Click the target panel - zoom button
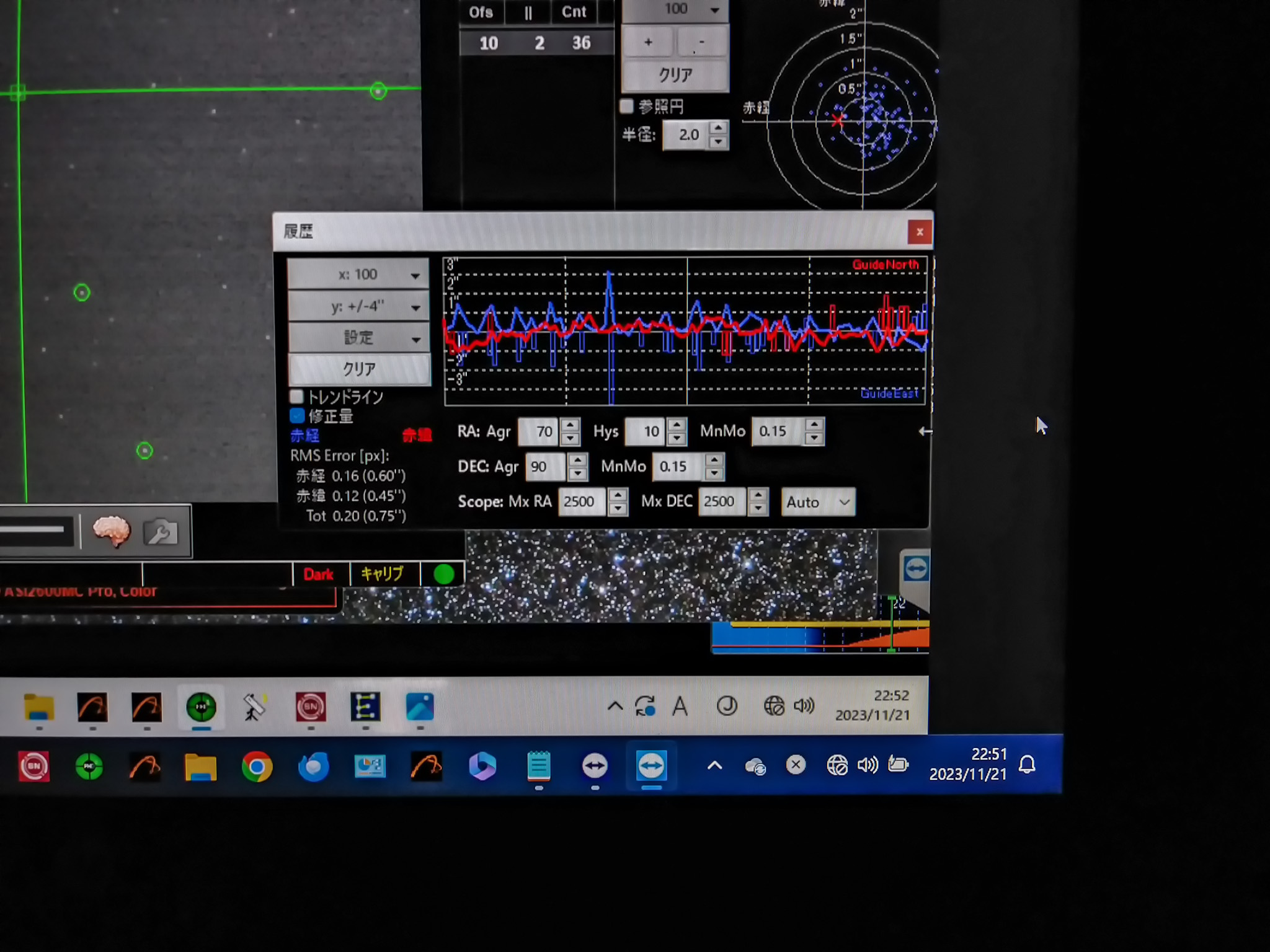The width and height of the screenshot is (1270, 952). [702, 42]
